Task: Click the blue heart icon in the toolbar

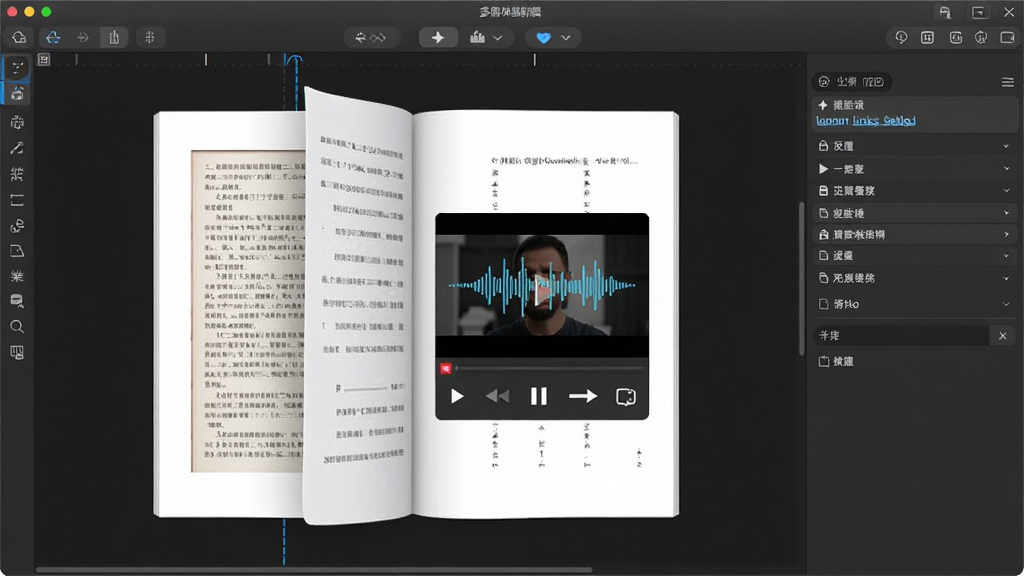Action: (543, 38)
